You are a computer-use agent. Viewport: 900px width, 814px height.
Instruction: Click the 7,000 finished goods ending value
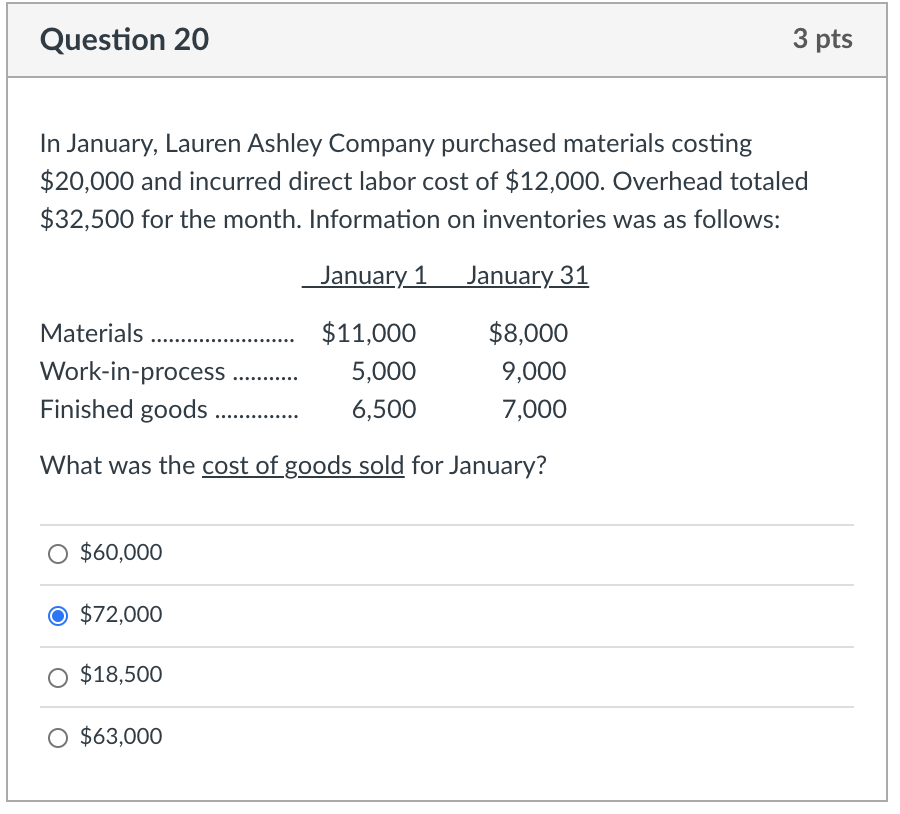coord(534,409)
